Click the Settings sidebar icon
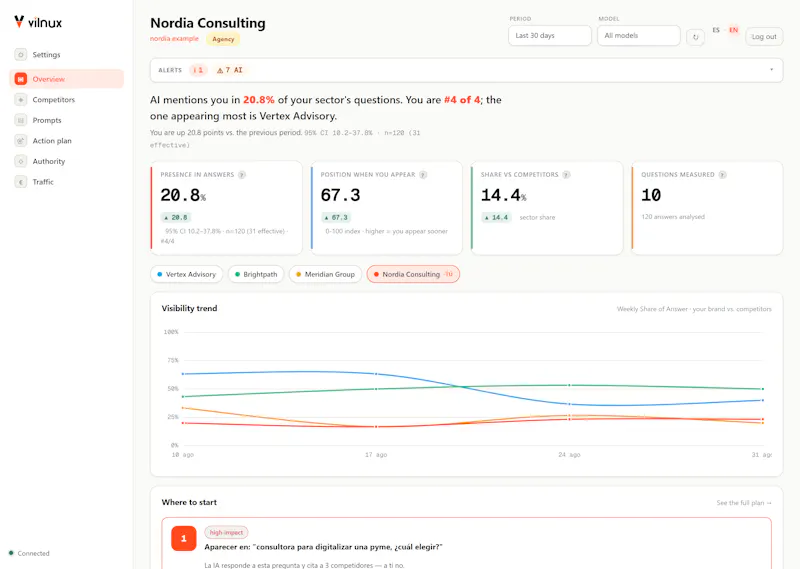 click(20, 55)
